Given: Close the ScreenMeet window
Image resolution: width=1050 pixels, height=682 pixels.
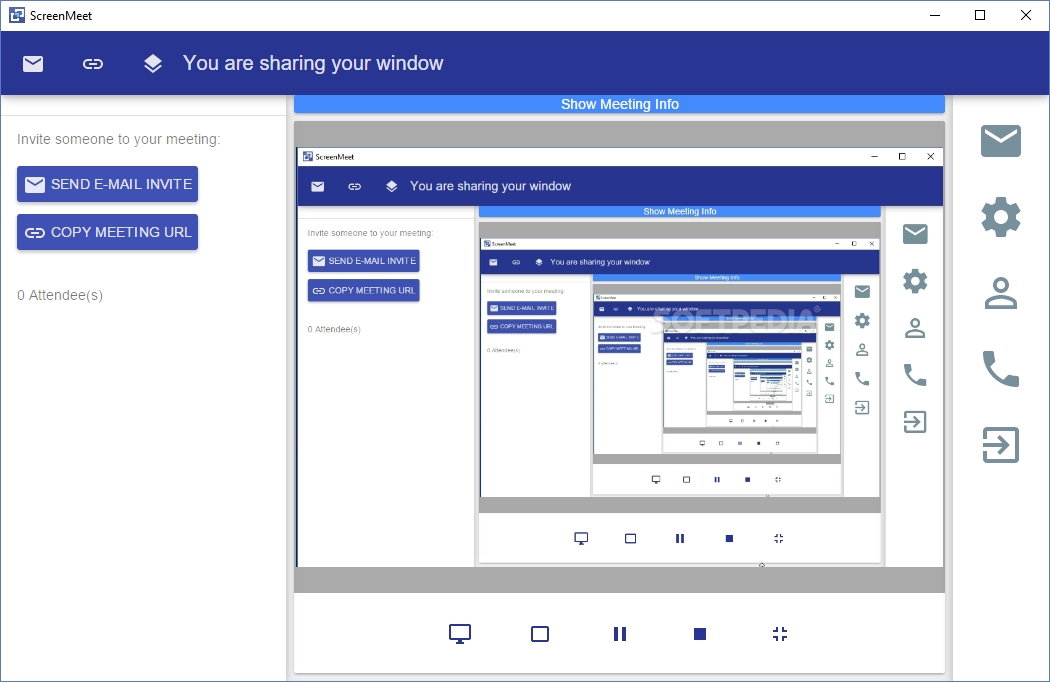Looking at the screenshot, I should coord(1025,15).
